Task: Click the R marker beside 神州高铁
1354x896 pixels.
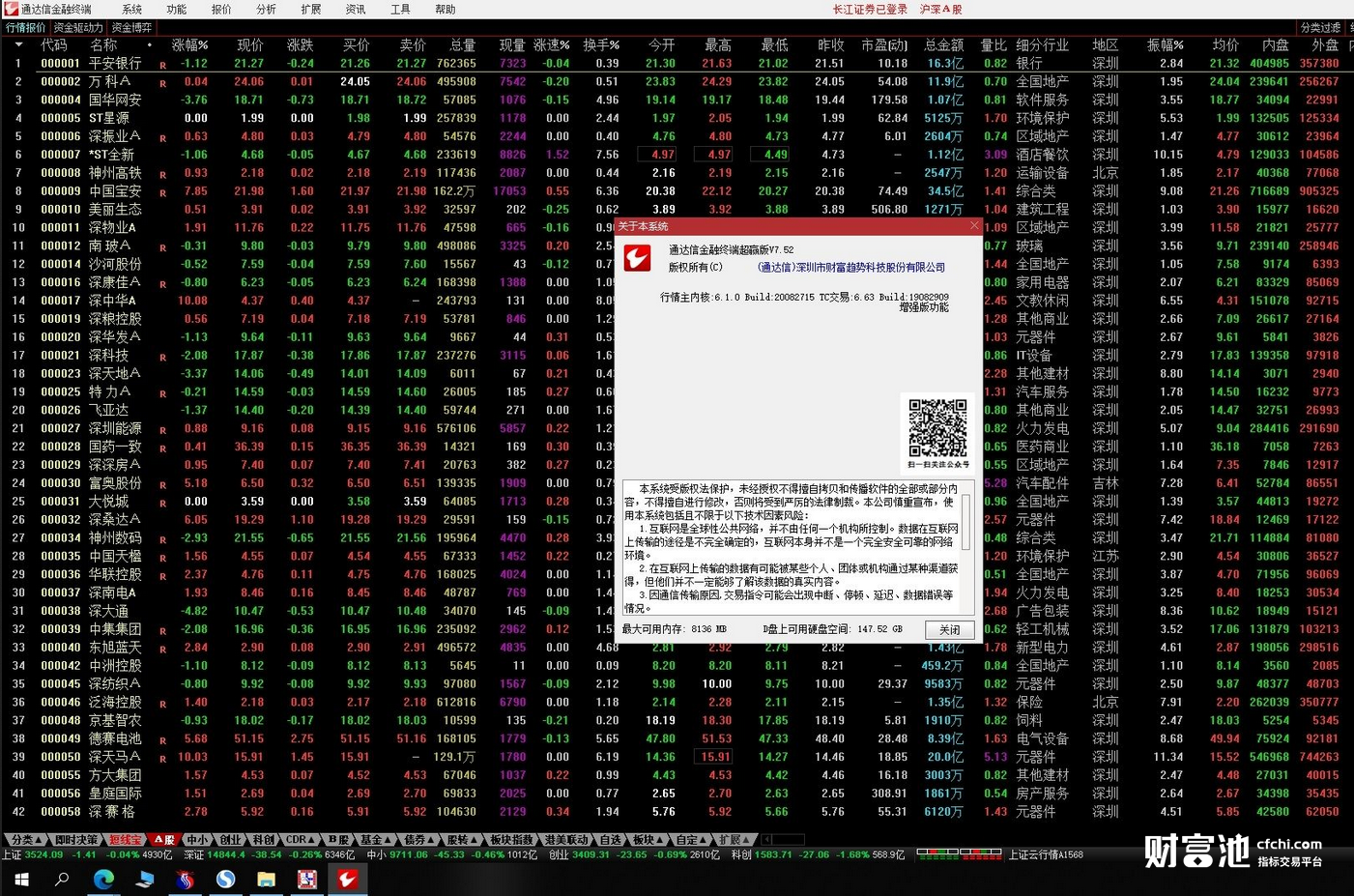Action: coord(162,175)
